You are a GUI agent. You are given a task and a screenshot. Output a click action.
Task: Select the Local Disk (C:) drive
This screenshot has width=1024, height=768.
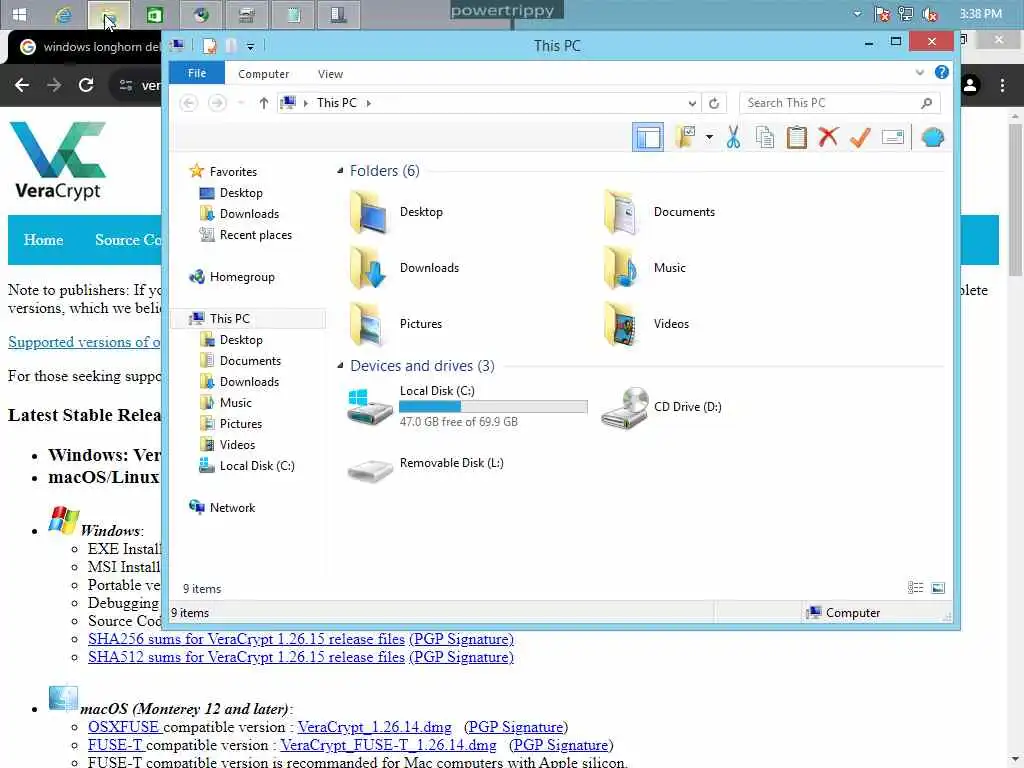(467, 406)
